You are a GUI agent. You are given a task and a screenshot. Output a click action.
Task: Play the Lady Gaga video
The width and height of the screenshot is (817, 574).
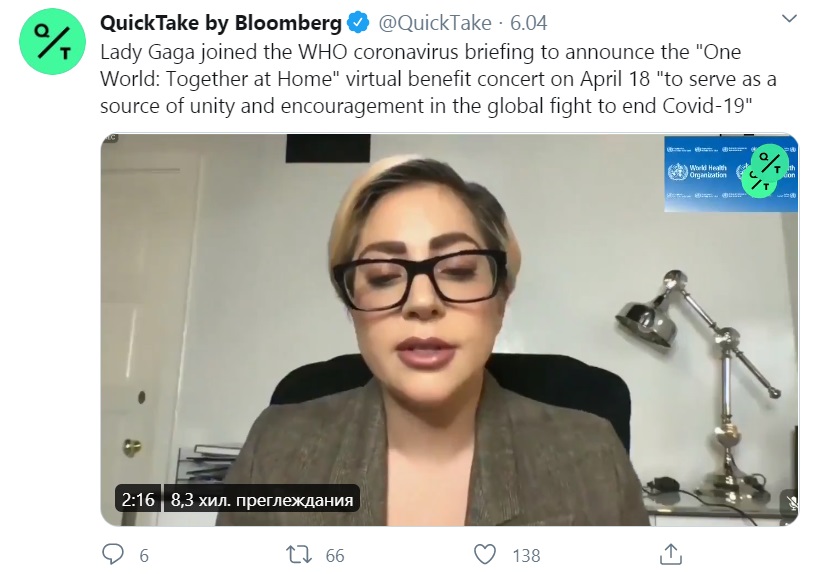click(x=449, y=330)
